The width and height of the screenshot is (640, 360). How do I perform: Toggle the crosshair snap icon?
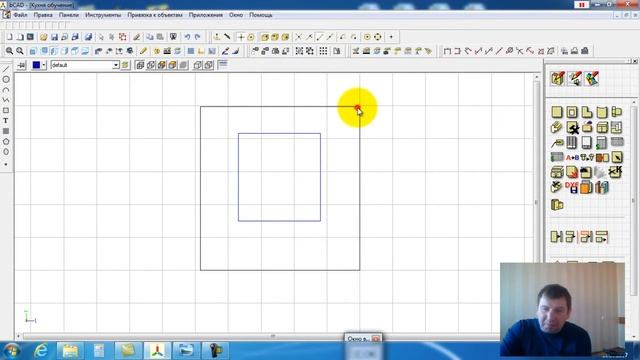pyautogui.click(x=241, y=37)
